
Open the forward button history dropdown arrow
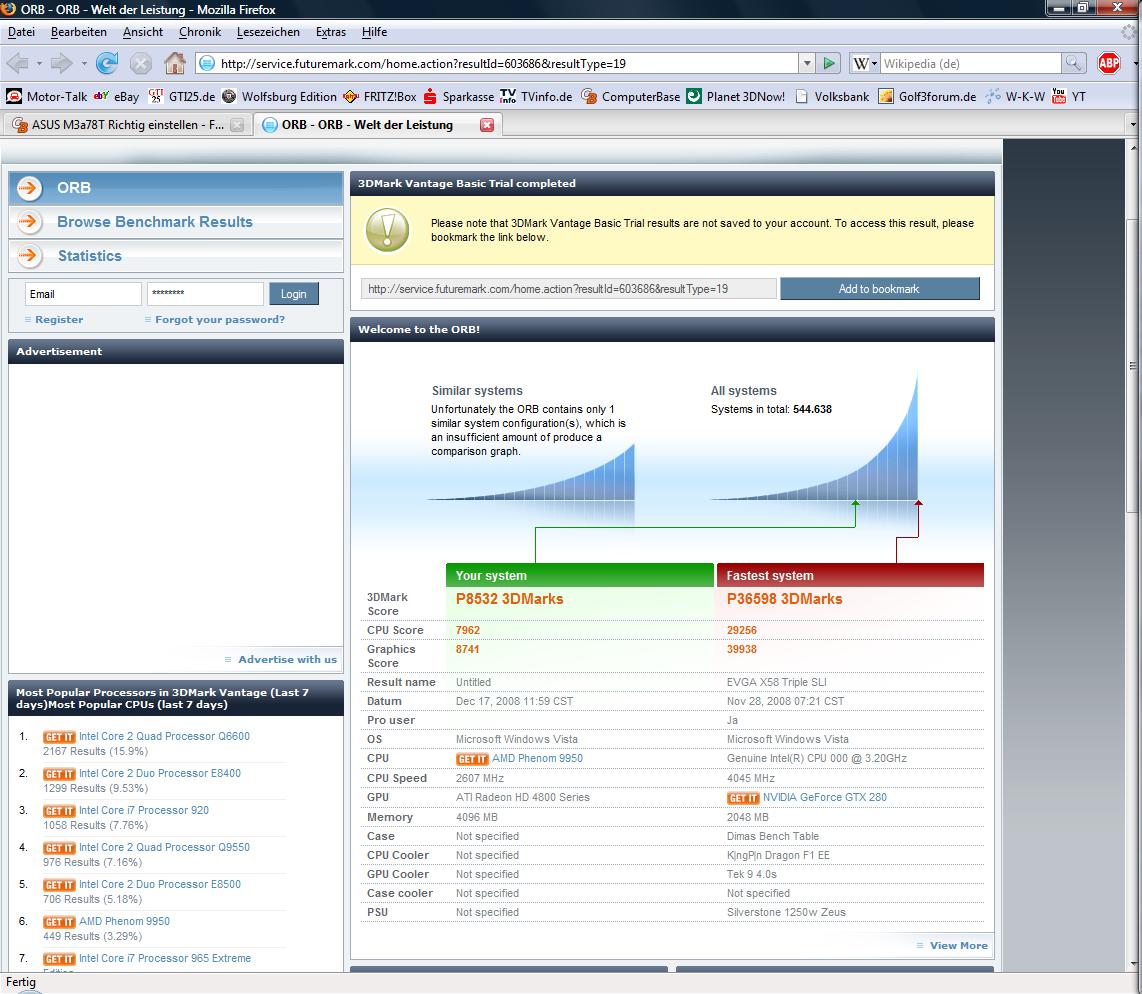[x=84, y=63]
